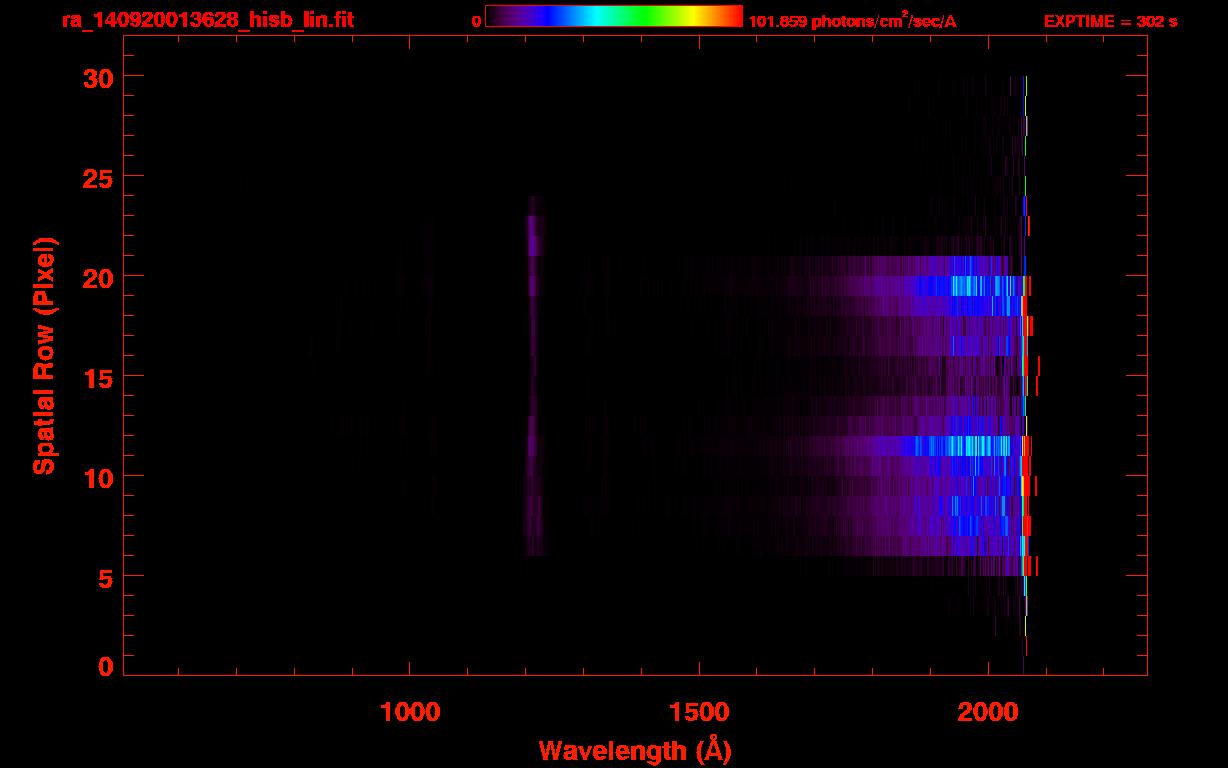1228x768 pixels.
Task: Click the x-axis tick label 1500
Action: [699, 712]
